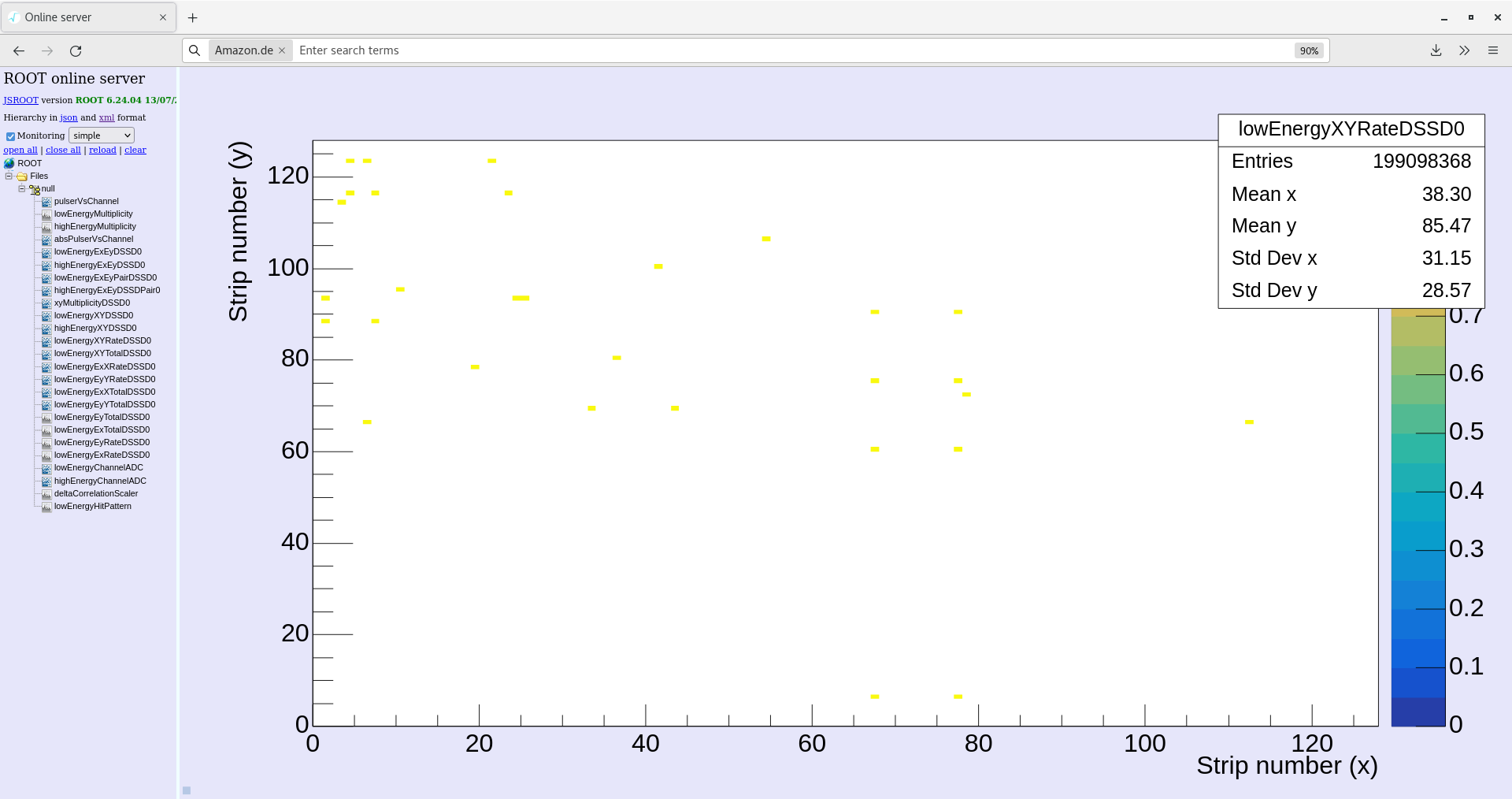The height and width of the screenshot is (799, 1512).
Task: Open the browser hamburger menu
Action: point(1492,50)
